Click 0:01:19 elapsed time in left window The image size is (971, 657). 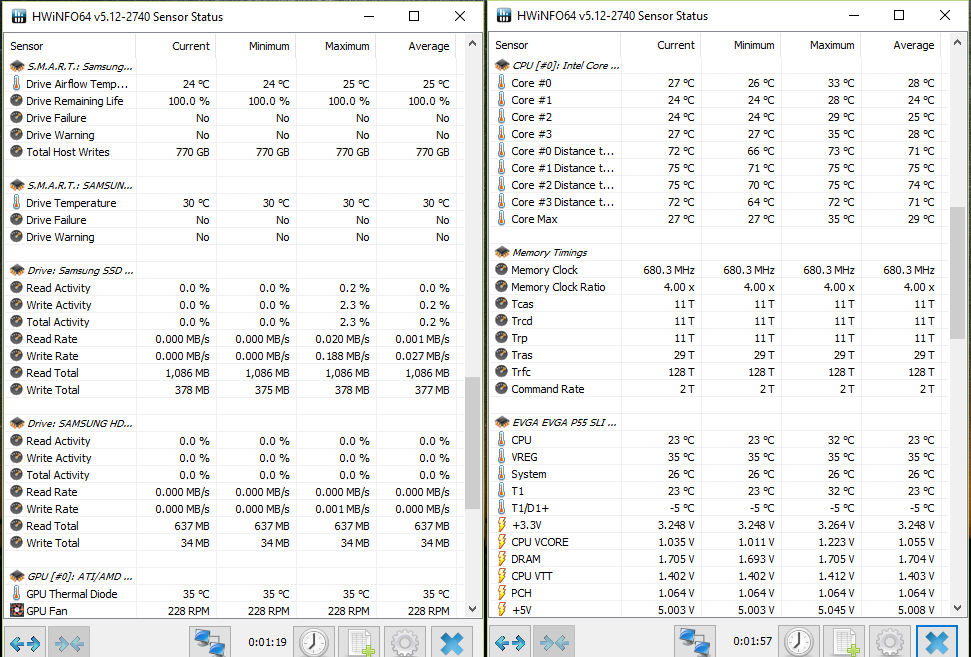tap(267, 642)
